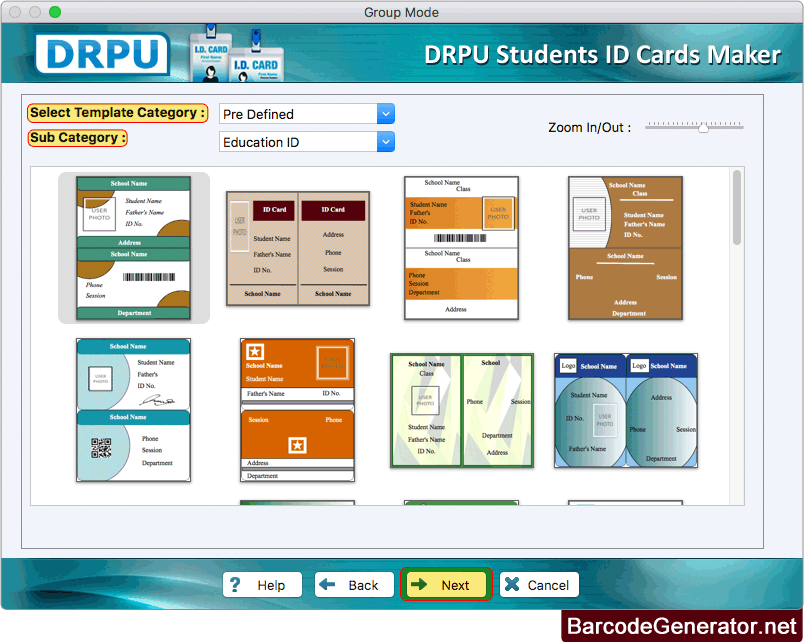Proceed with the Next button

point(446,585)
